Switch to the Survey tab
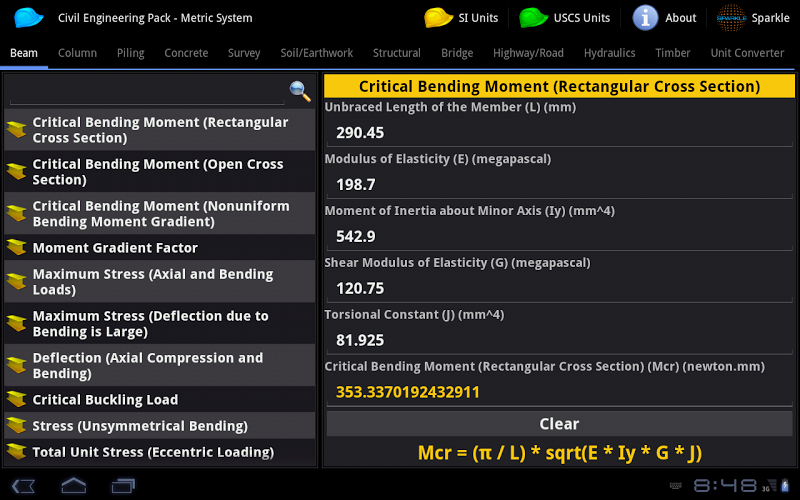800x500 pixels. (244, 53)
